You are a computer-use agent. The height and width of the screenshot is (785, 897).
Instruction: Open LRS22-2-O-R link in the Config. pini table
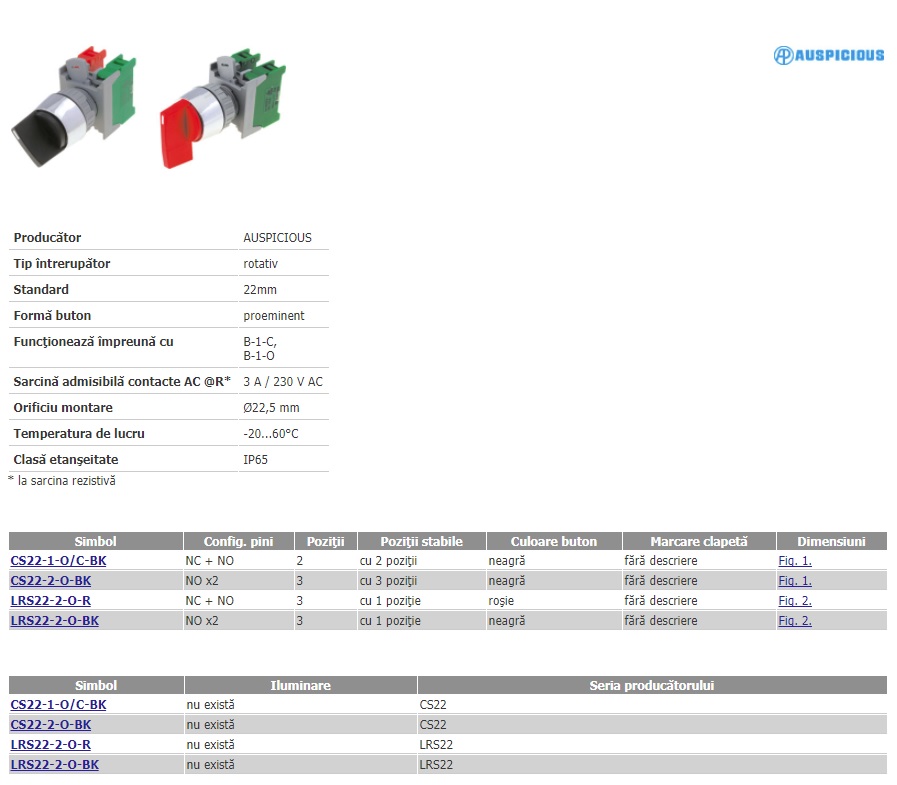coord(51,601)
